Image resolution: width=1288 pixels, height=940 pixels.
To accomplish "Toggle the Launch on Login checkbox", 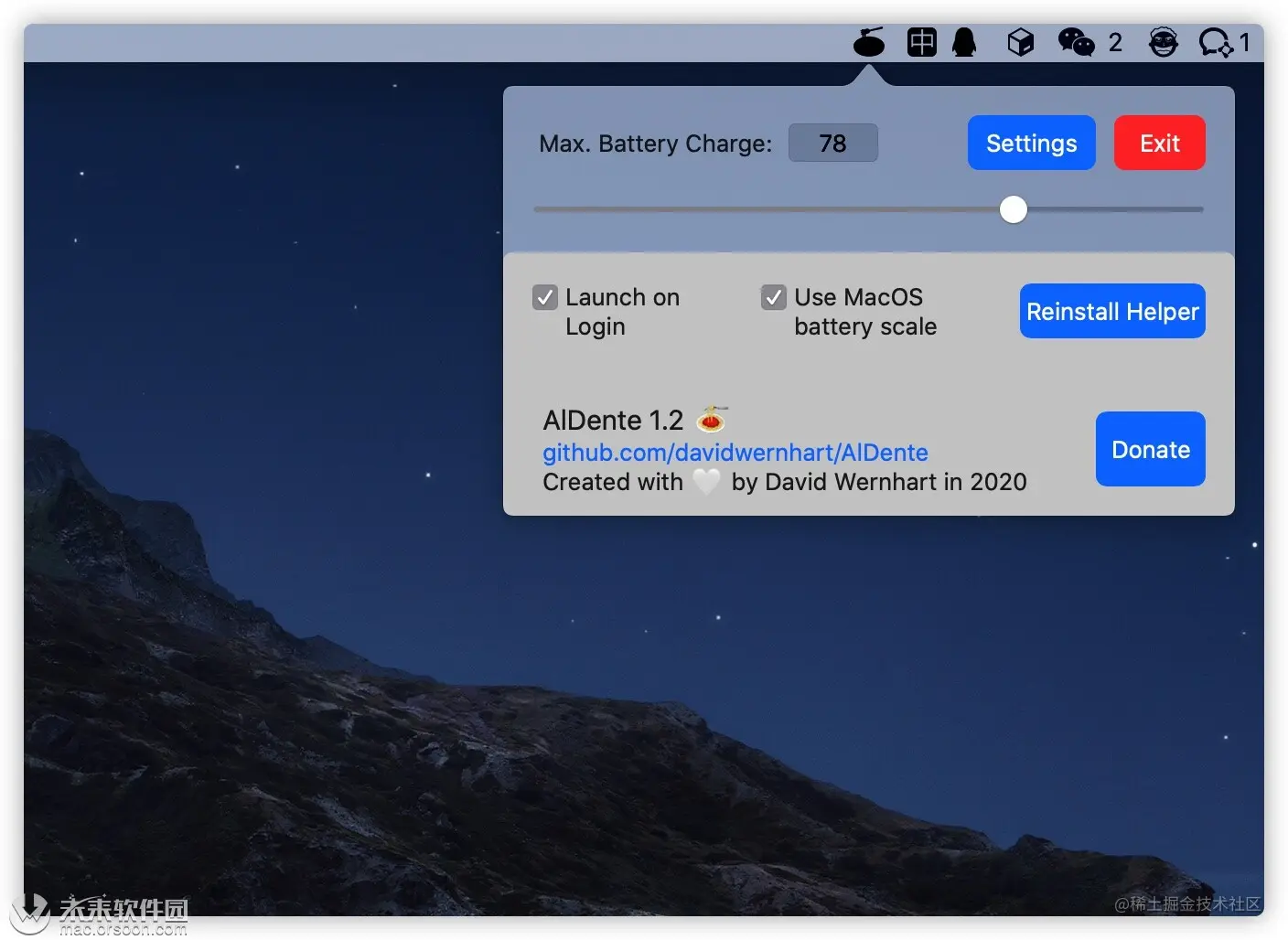I will click(545, 297).
